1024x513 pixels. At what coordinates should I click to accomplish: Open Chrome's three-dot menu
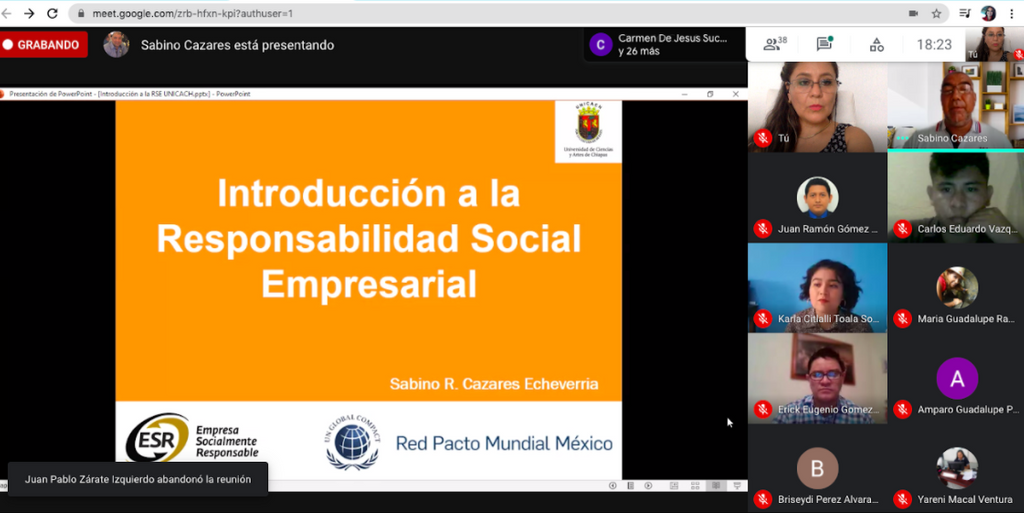1012,13
